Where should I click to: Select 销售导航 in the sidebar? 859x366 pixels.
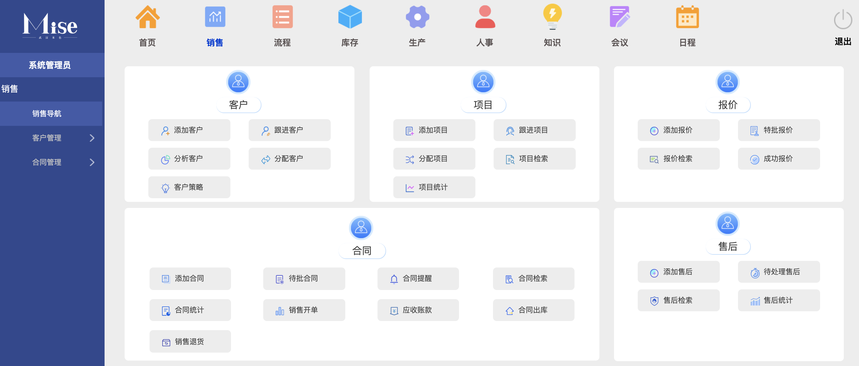pos(51,114)
